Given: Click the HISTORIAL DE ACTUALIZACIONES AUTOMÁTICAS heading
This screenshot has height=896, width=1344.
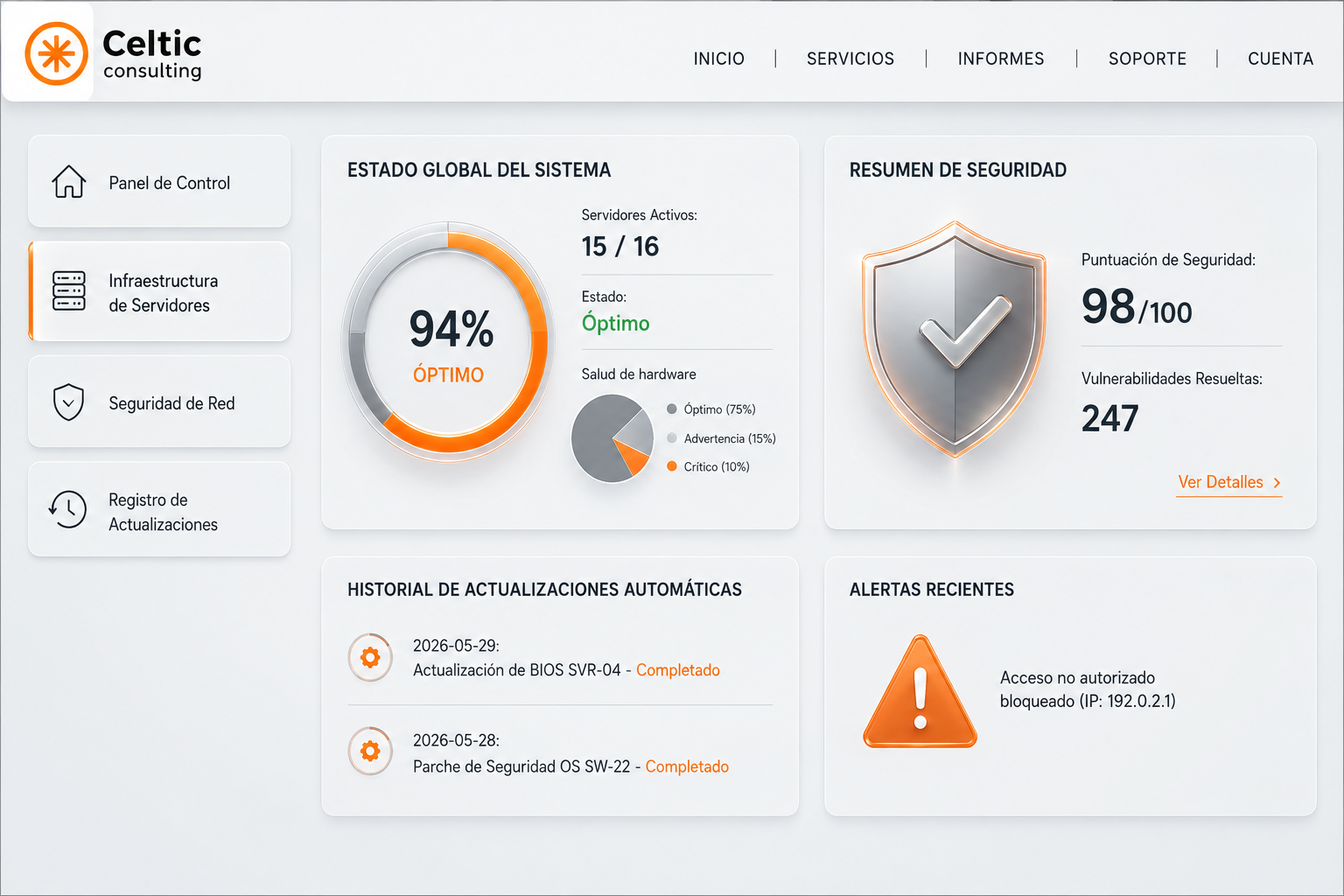Looking at the screenshot, I should (x=544, y=590).
